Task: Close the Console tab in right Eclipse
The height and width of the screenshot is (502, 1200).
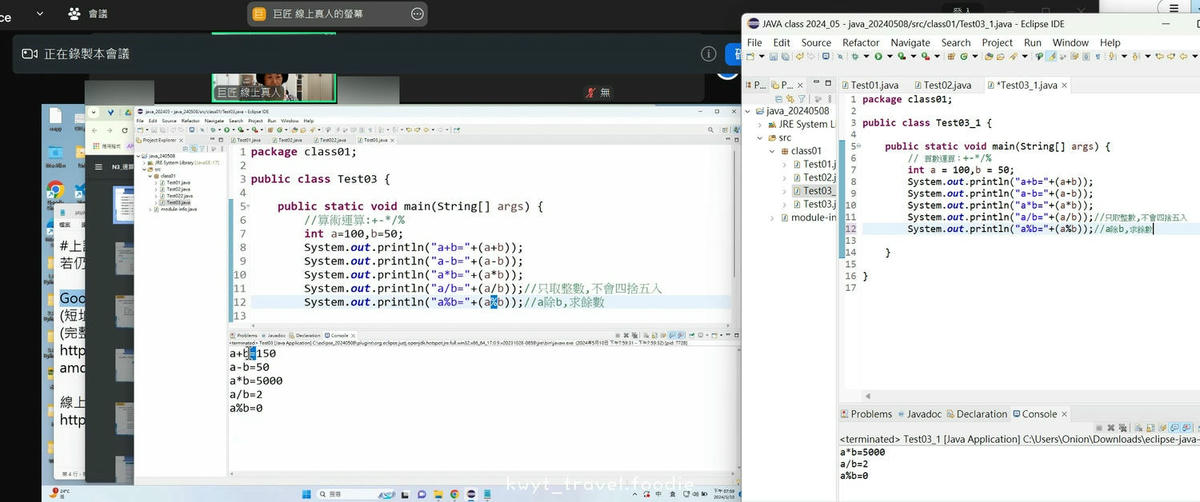Action: tap(1064, 414)
